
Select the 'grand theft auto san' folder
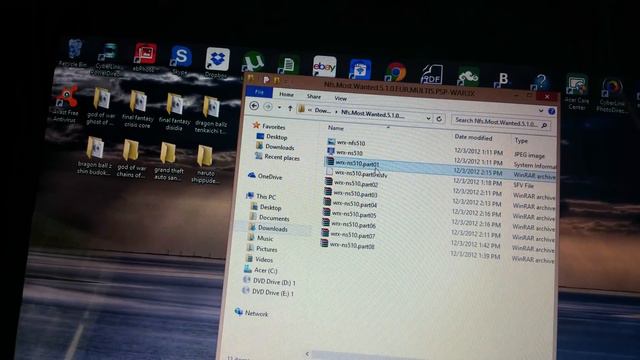[x=168, y=161]
